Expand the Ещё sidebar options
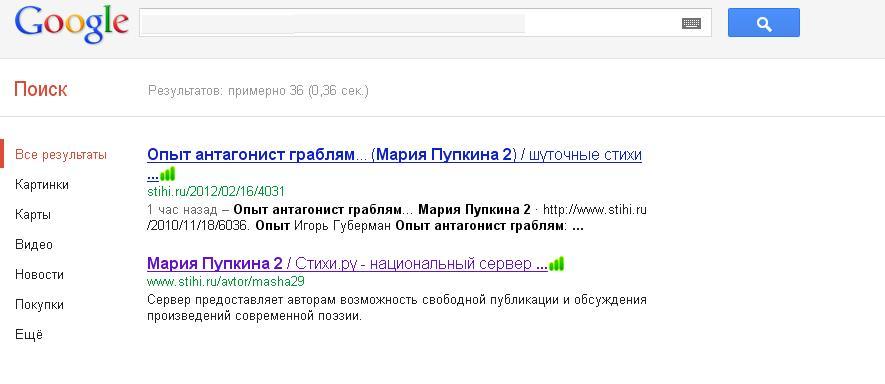885x384 pixels. (29, 334)
